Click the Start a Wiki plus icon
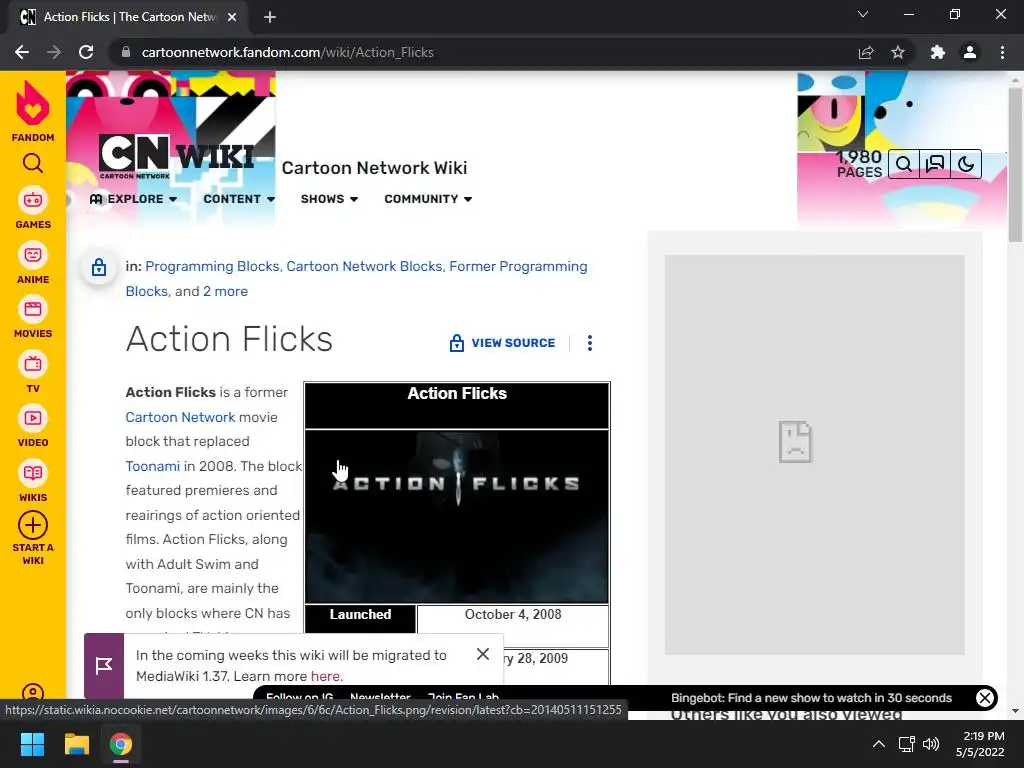Viewport: 1024px width, 768px height. [33, 525]
